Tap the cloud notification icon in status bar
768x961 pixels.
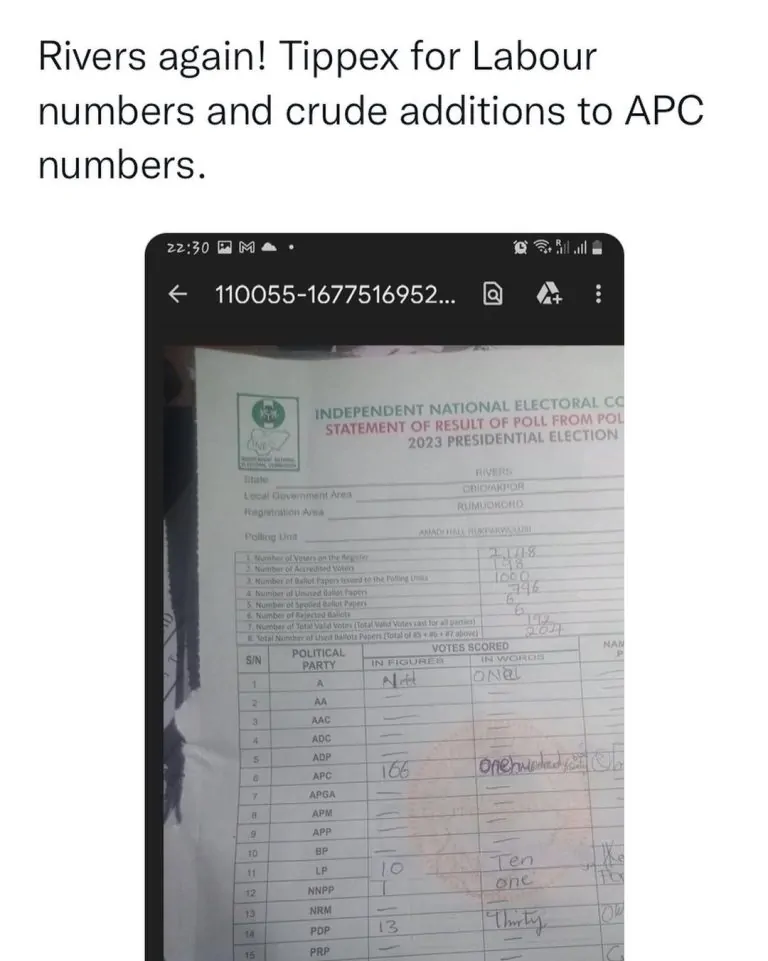pyautogui.click(x=267, y=247)
